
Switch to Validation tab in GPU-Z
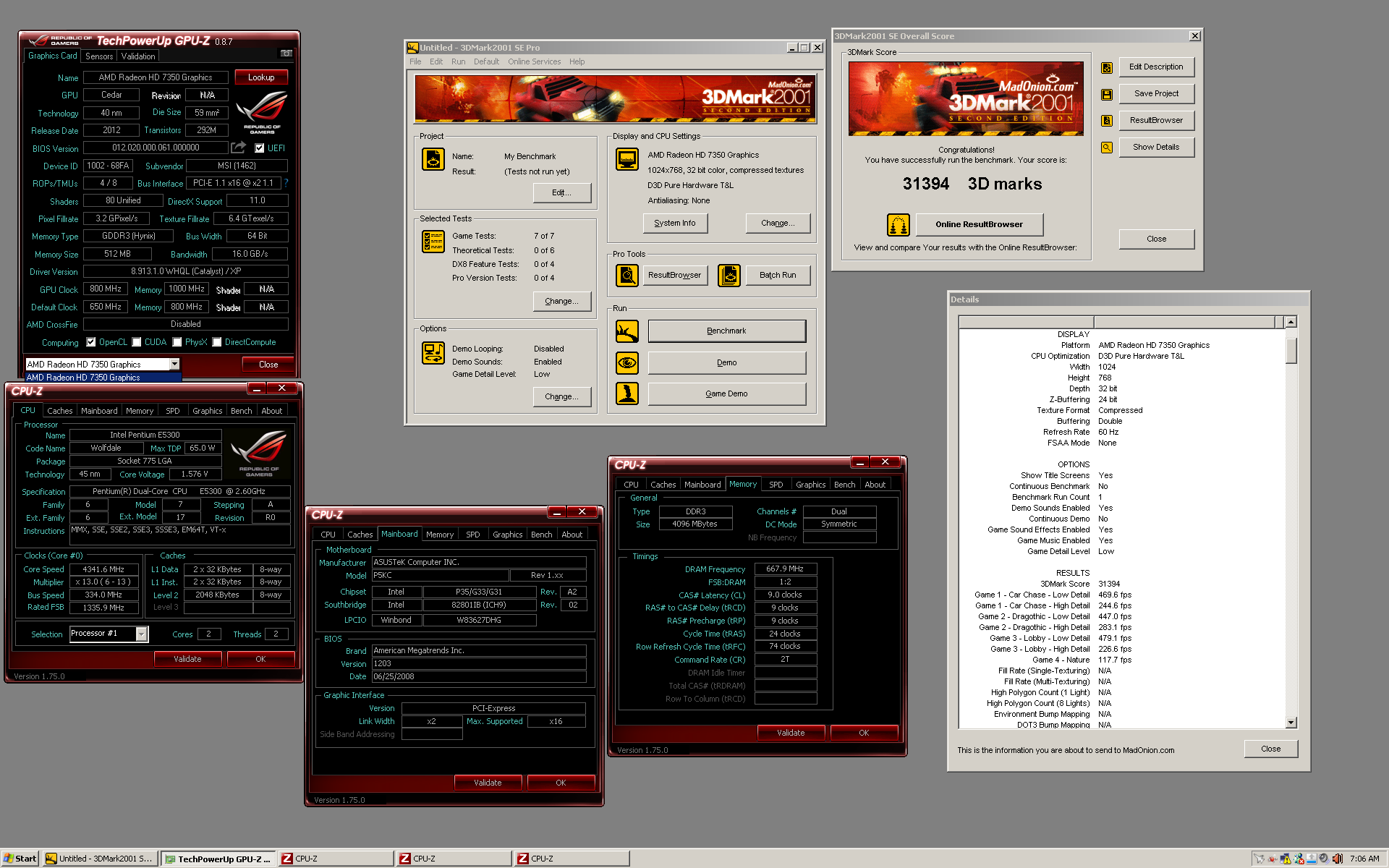click(x=138, y=56)
